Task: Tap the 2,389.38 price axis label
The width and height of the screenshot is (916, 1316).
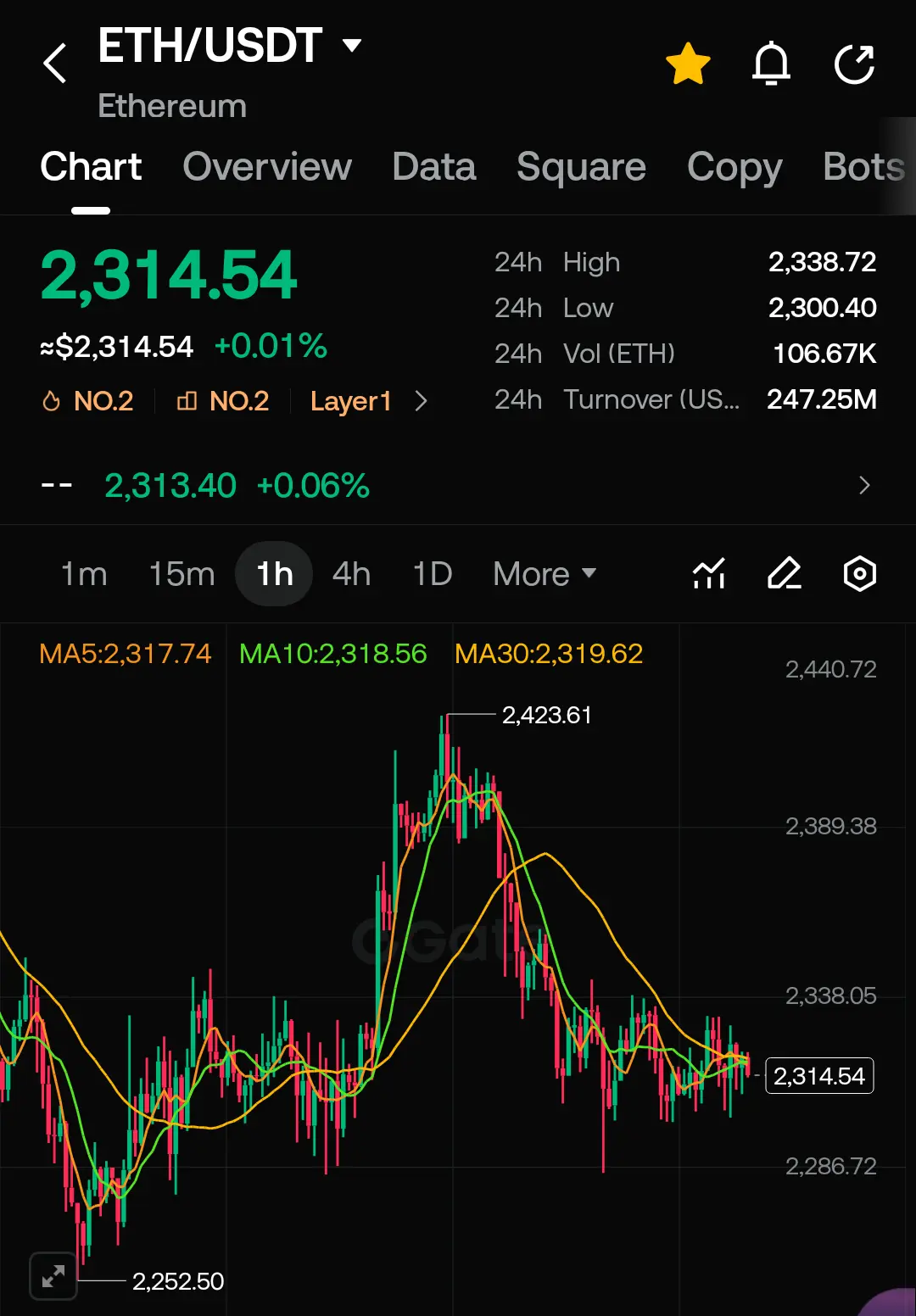Action: tap(831, 827)
